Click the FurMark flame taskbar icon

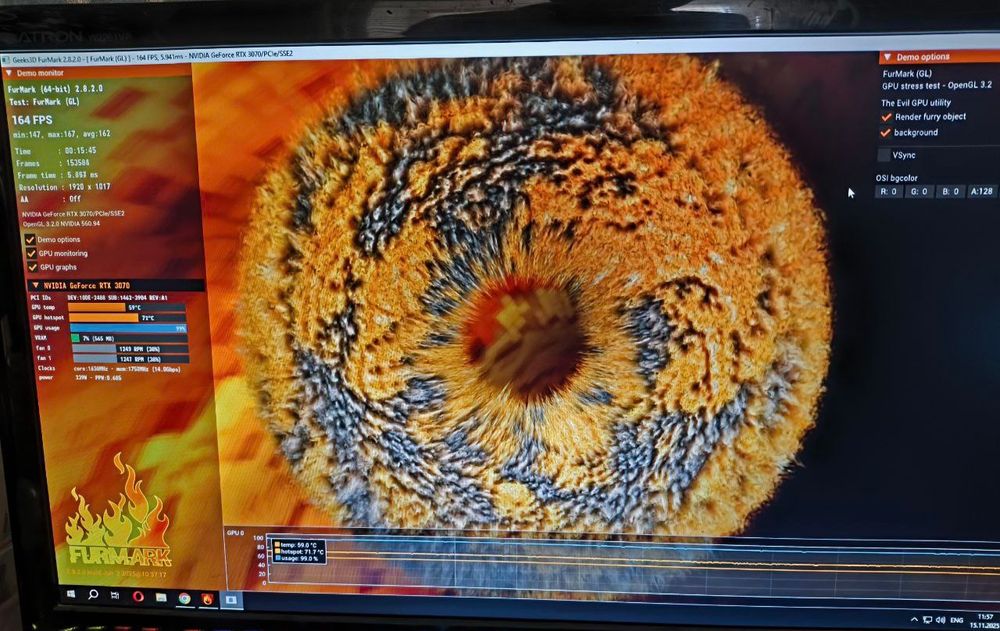(207, 599)
